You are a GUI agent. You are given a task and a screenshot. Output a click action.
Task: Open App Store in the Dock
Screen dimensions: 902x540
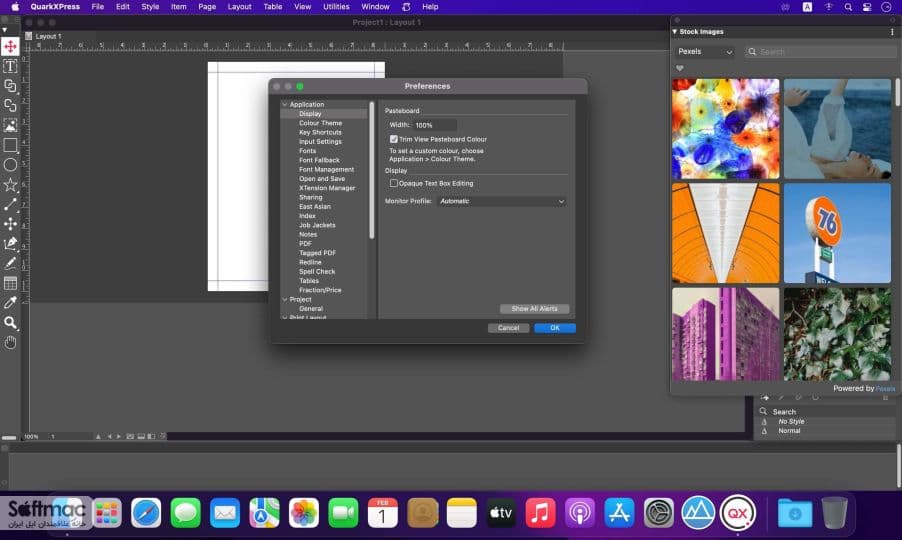(x=620, y=512)
